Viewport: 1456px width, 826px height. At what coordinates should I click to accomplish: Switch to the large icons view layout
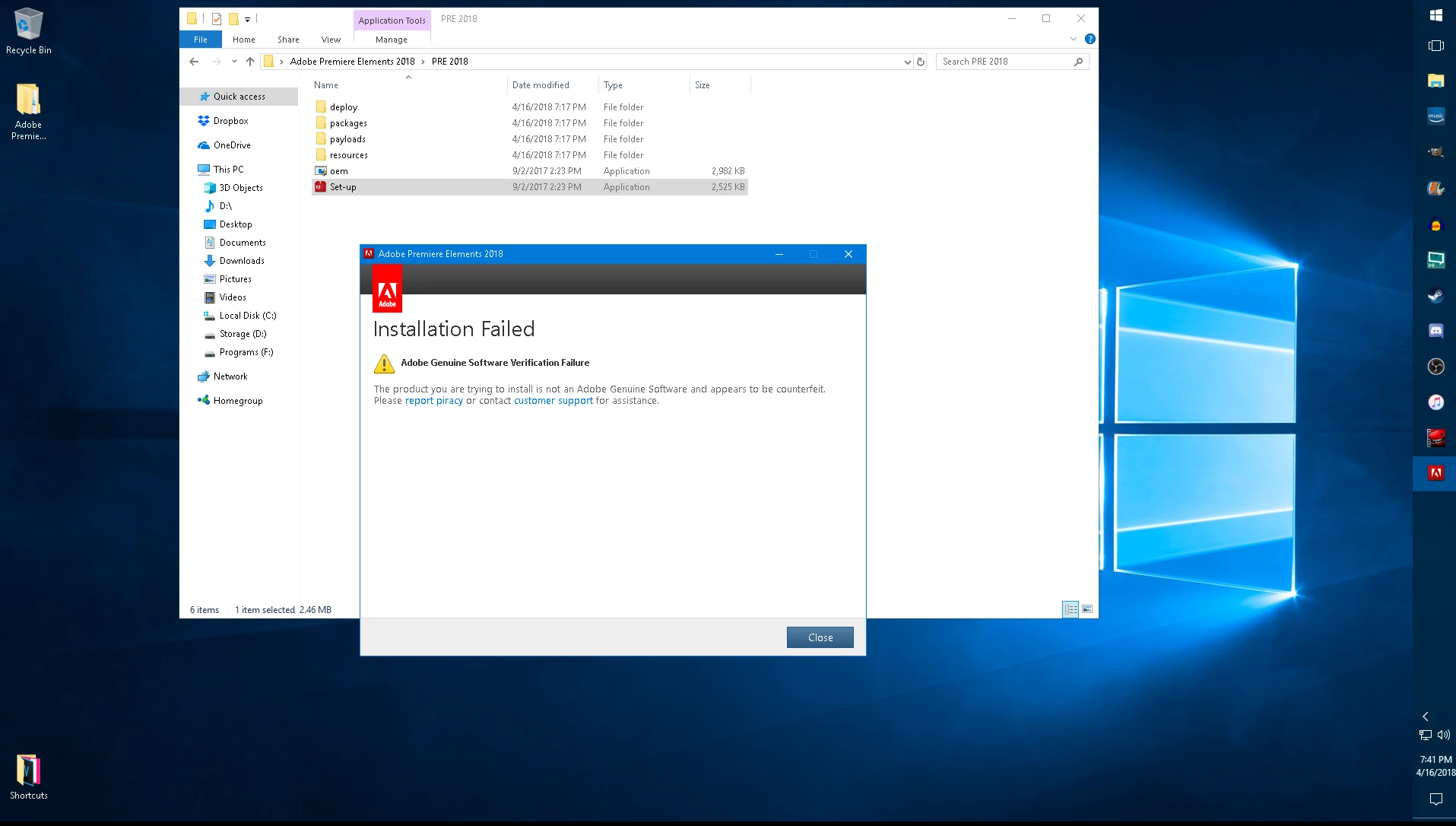point(1087,609)
